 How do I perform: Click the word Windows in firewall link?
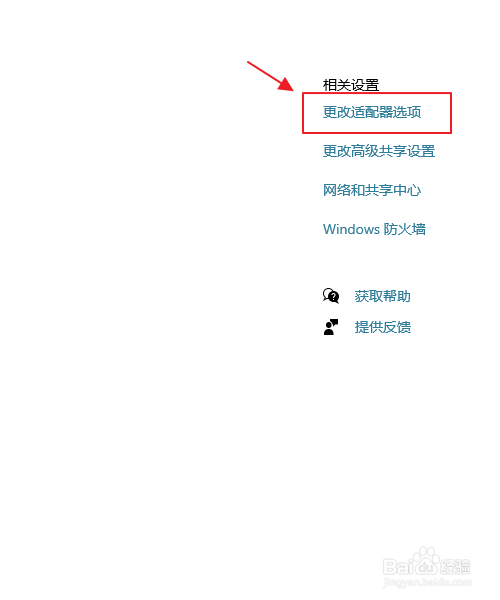[351, 229]
